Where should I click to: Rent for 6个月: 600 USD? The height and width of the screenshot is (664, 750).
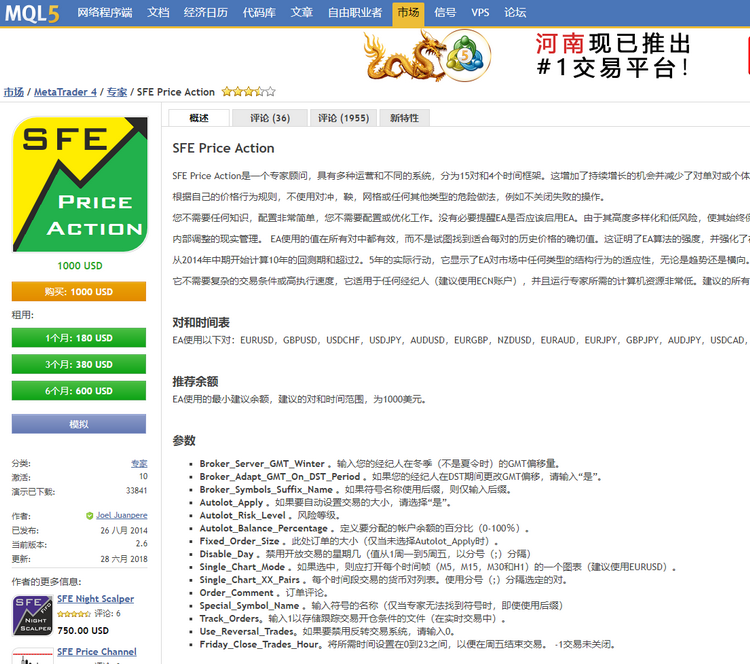tap(79, 390)
